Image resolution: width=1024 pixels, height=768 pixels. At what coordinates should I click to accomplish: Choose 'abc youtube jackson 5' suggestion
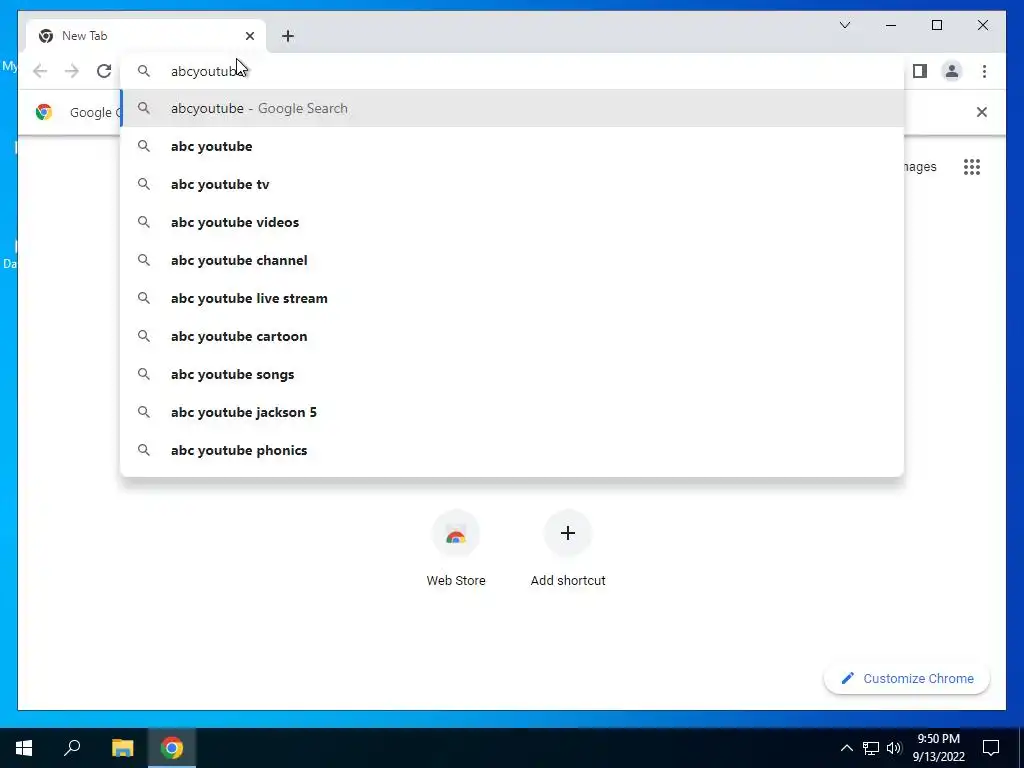513,412
